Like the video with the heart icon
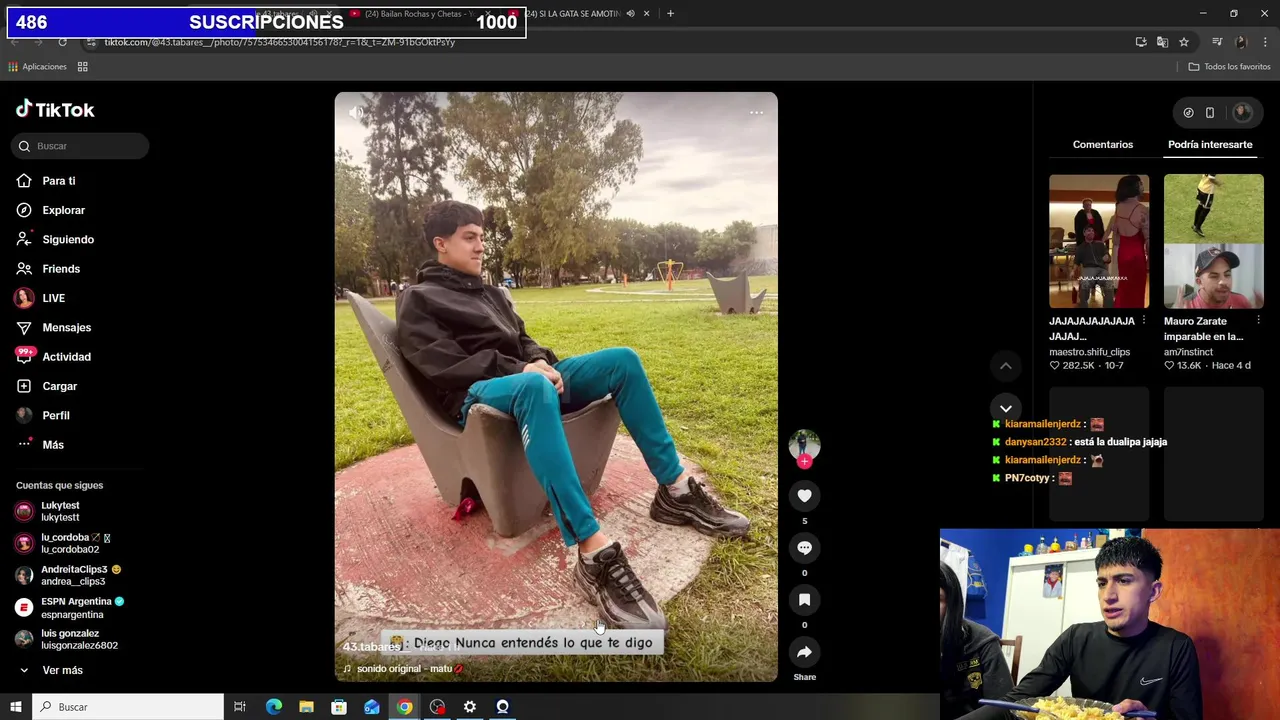This screenshot has height=720, width=1280. coord(804,496)
